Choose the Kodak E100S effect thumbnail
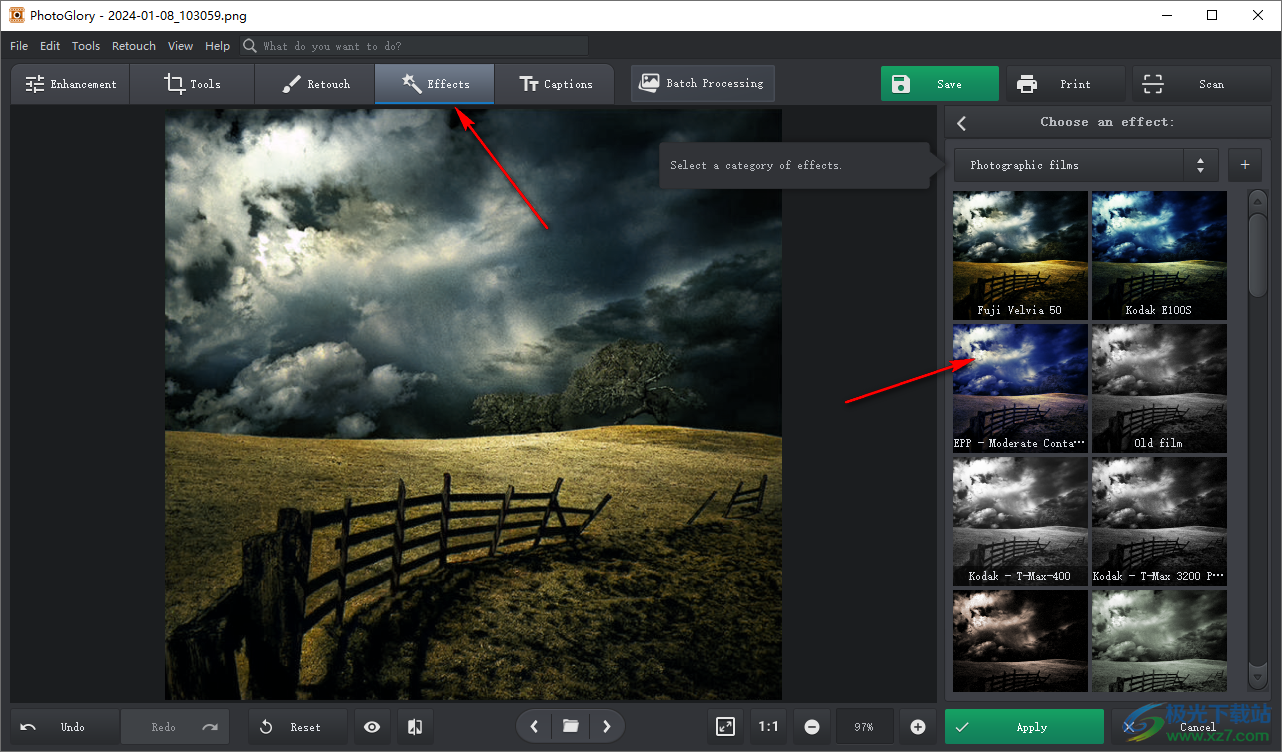This screenshot has width=1282, height=752. [1159, 255]
